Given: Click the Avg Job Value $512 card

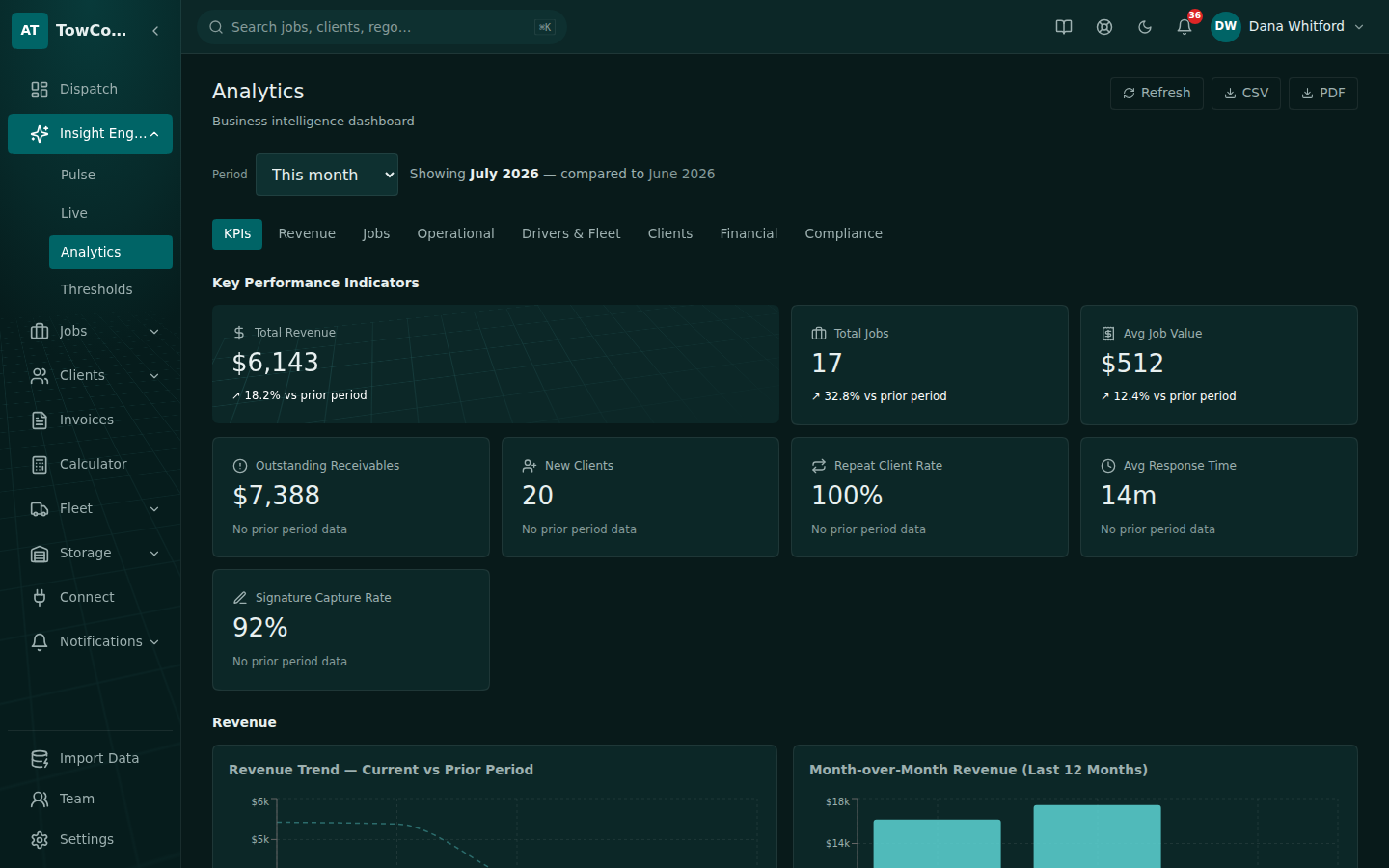Looking at the screenshot, I should (x=1219, y=365).
